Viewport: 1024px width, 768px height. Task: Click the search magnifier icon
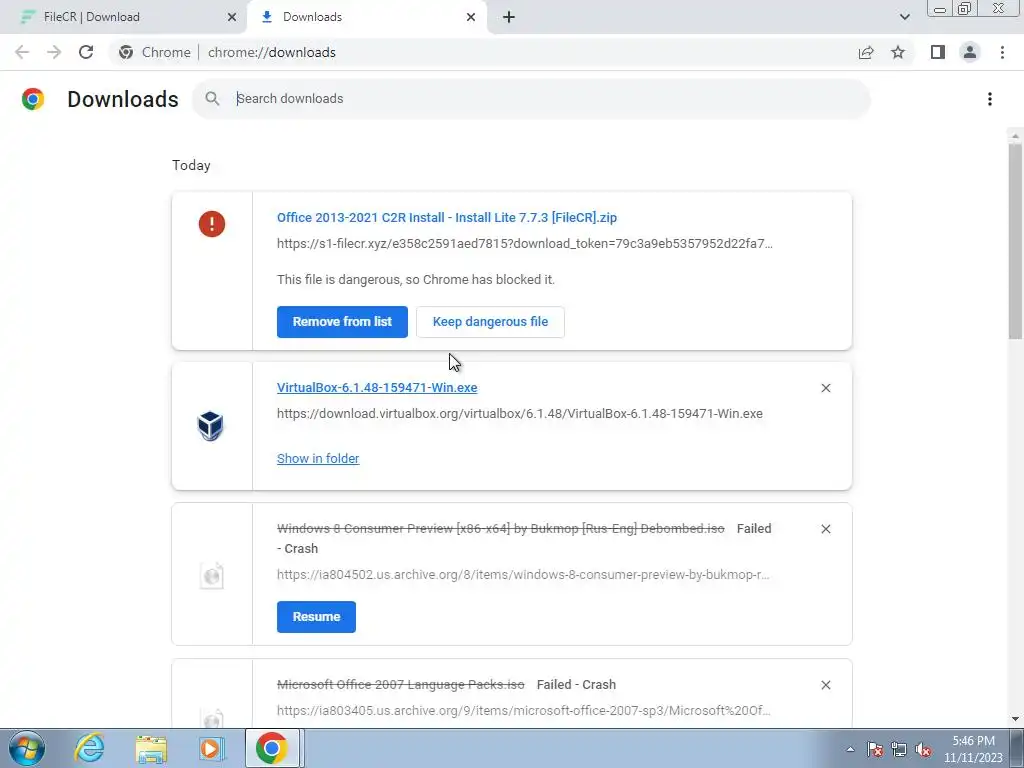click(x=212, y=99)
